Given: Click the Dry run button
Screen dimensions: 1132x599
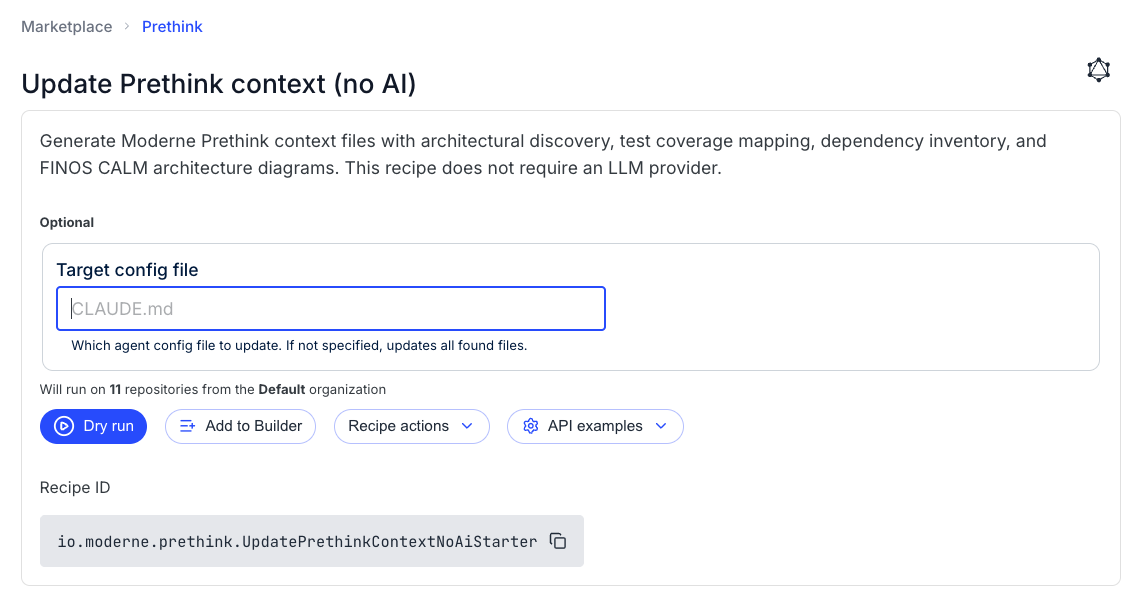Looking at the screenshot, I should click(x=93, y=427).
